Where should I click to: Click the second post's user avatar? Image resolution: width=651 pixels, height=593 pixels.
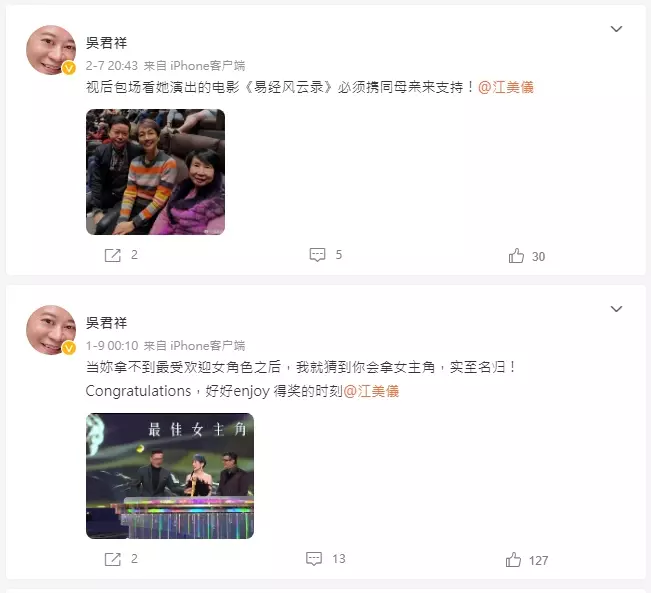[x=51, y=330]
